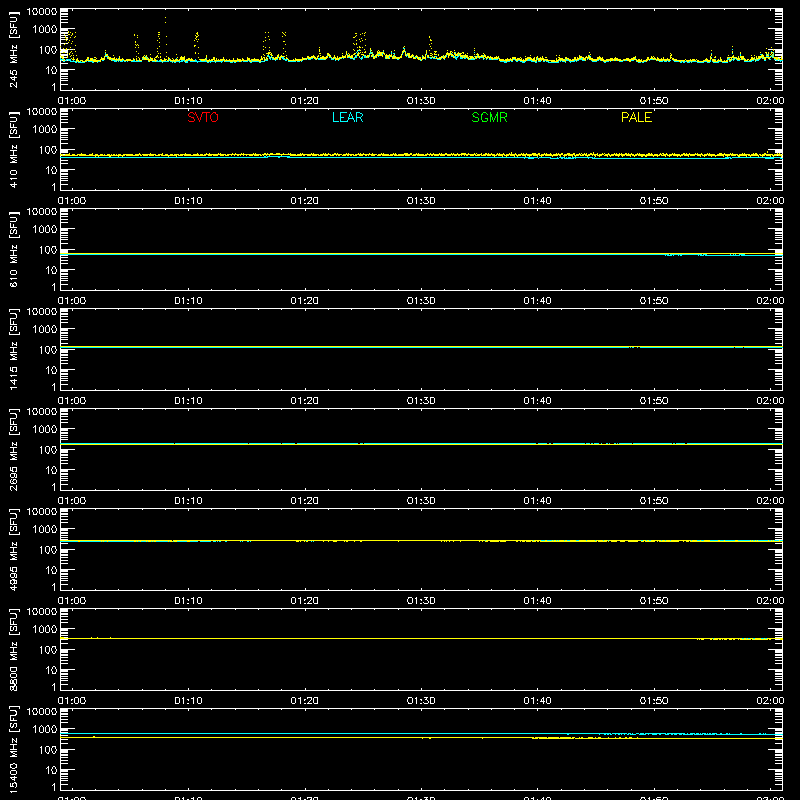The image size is (800, 800).
Task: Click 01:00 time label under 4995 MHz panel
Action: click(72, 601)
